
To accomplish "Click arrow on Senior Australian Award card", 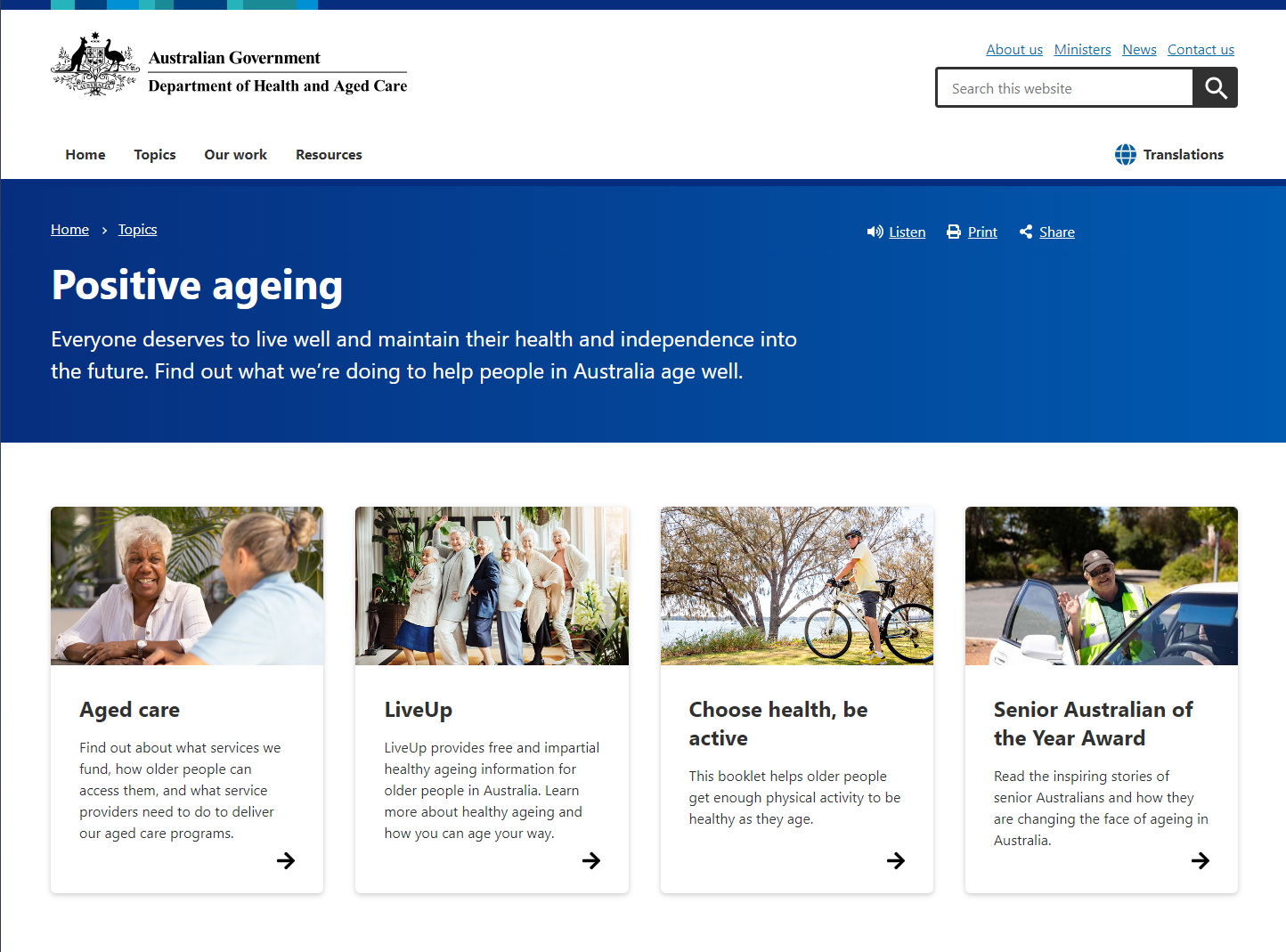I will [x=1201, y=860].
